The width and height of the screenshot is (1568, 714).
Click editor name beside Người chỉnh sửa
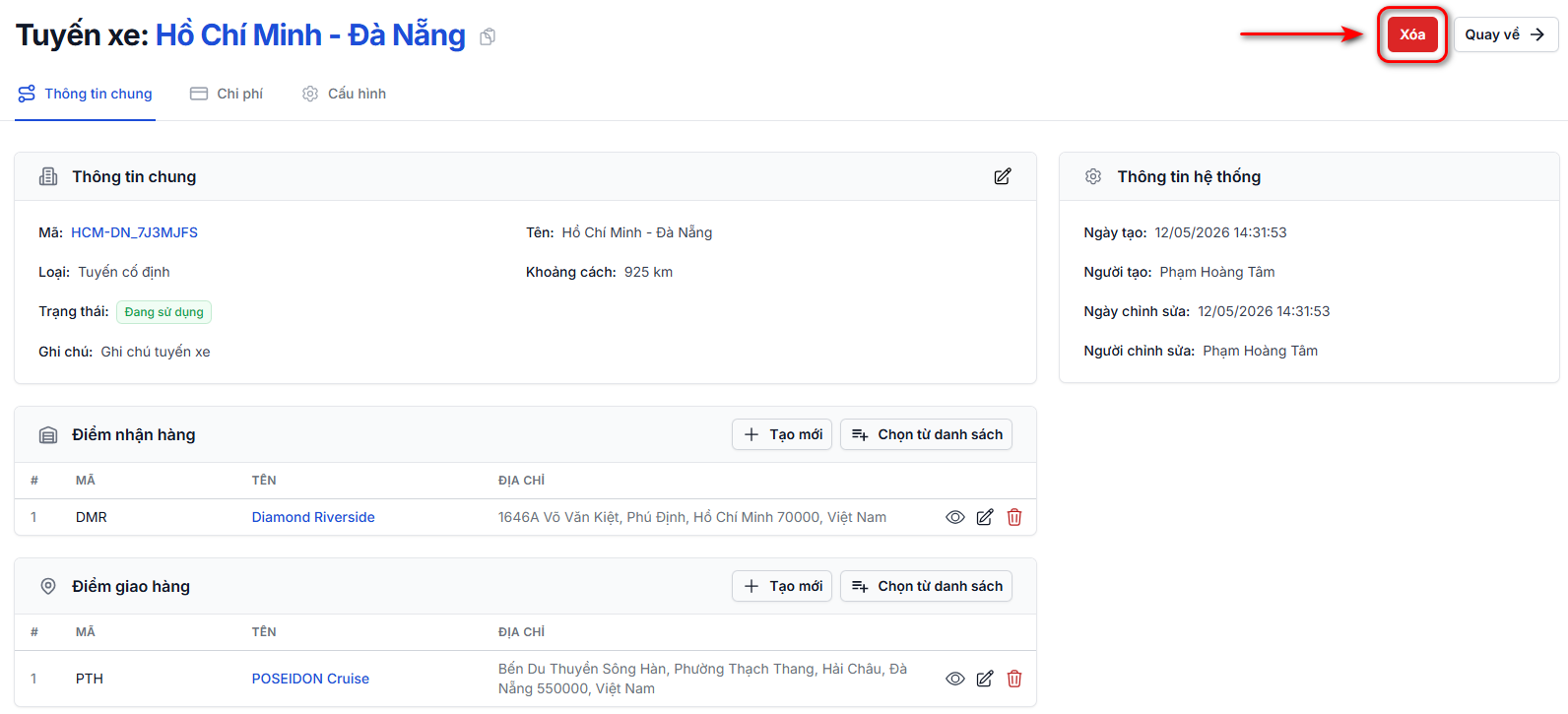click(1261, 351)
